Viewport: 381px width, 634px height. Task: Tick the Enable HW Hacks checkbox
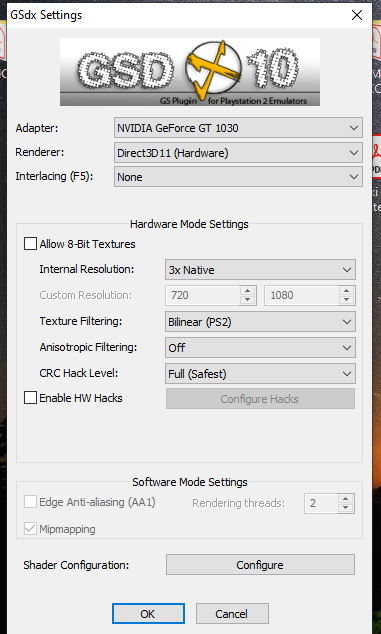tap(30, 398)
